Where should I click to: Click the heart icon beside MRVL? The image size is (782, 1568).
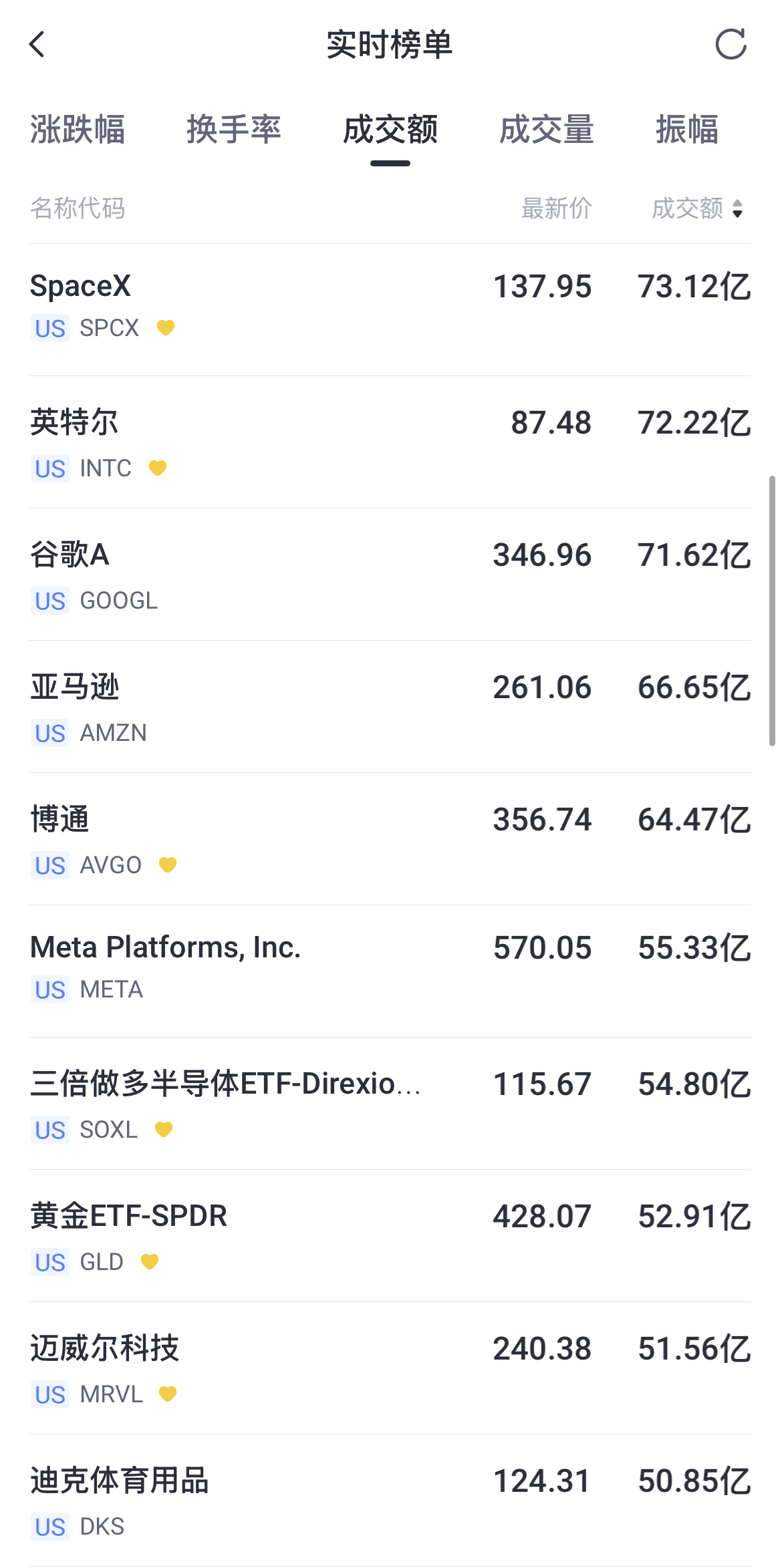pos(168,1394)
